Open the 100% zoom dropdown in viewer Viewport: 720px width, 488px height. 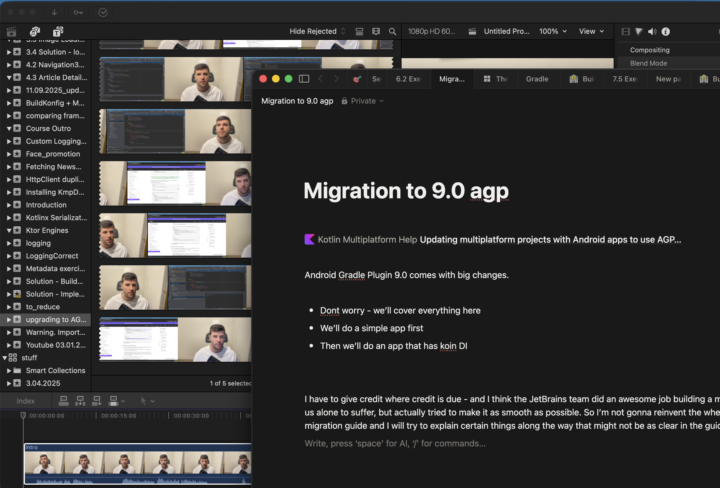[x=553, y=31]
